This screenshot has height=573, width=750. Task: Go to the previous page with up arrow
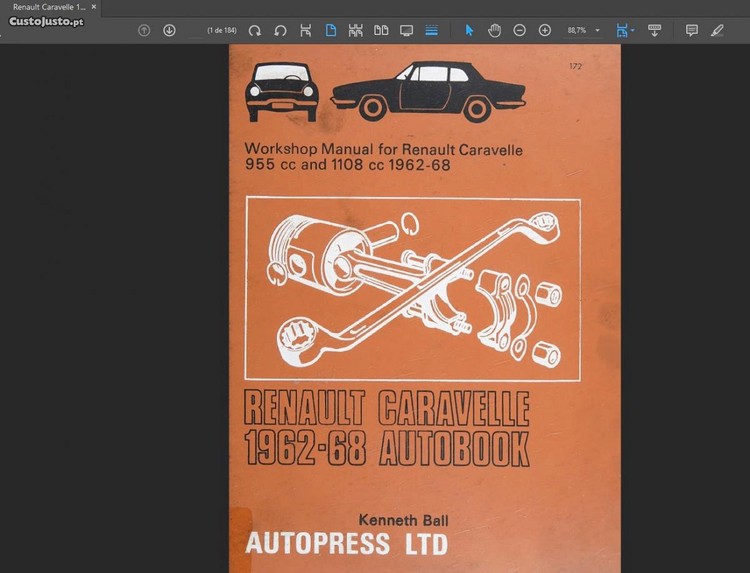(x=144, y=30)
